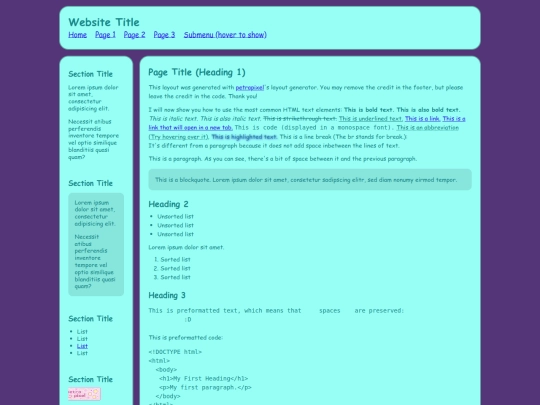Click the pink pixel badge image in sidebar
Screen dimensions: 540x405
tap(84, 394)
